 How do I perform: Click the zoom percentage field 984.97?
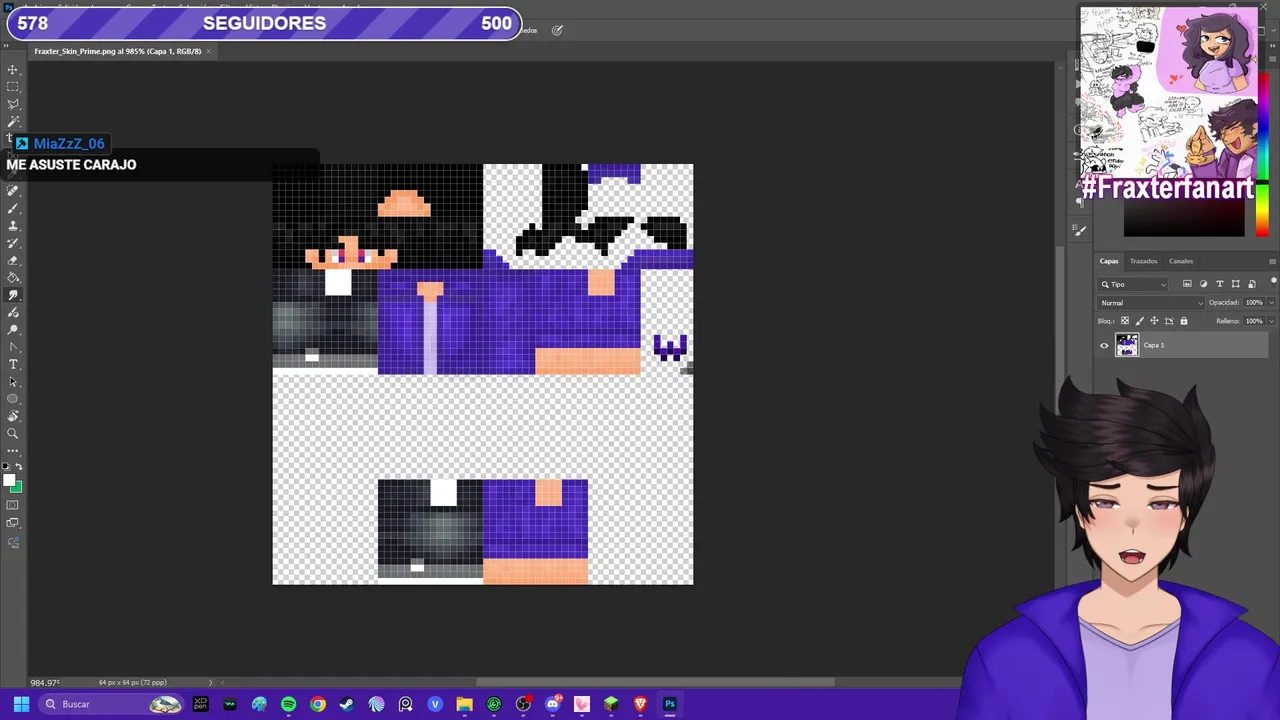tap(45, 683)
